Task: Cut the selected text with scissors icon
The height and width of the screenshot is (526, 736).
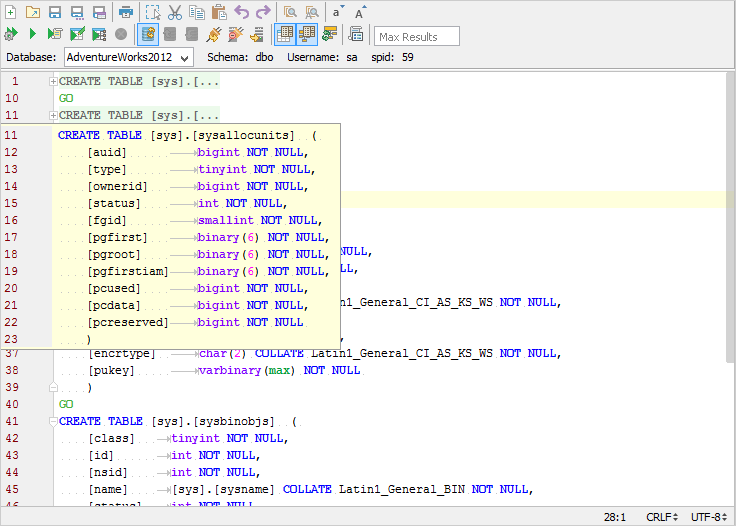Action: pos(175,12)
